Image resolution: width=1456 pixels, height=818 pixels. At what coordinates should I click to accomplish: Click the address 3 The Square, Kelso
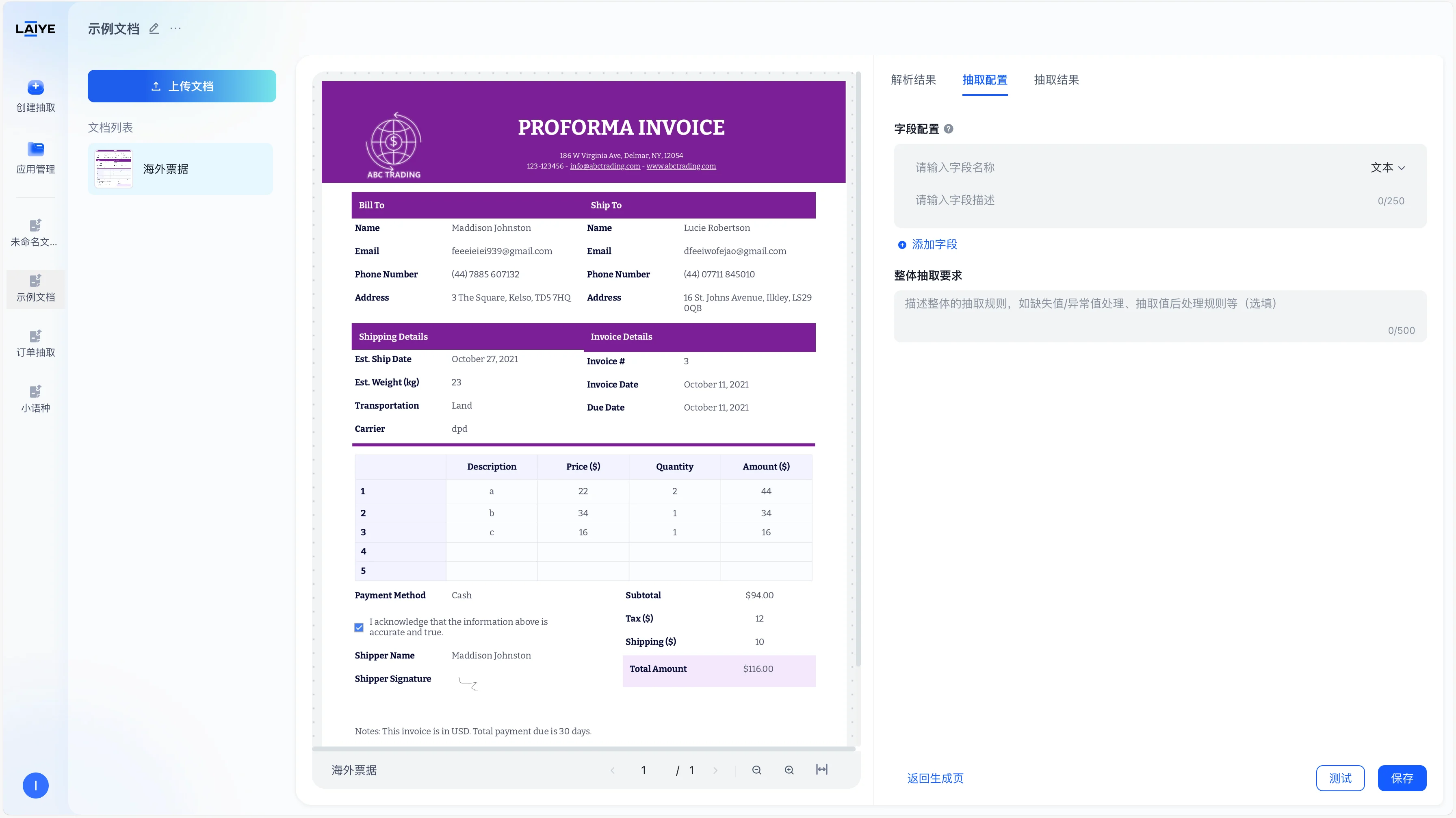click(511, 298)
